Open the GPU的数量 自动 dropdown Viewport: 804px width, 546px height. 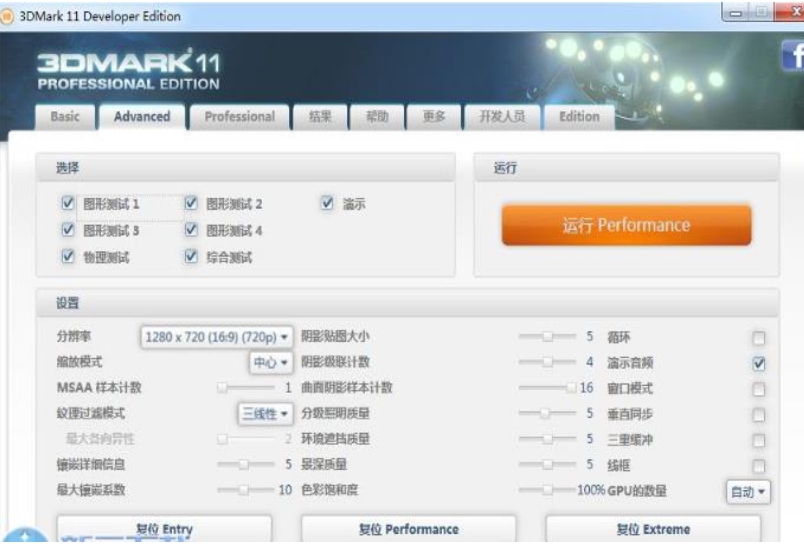click(748, 492)
